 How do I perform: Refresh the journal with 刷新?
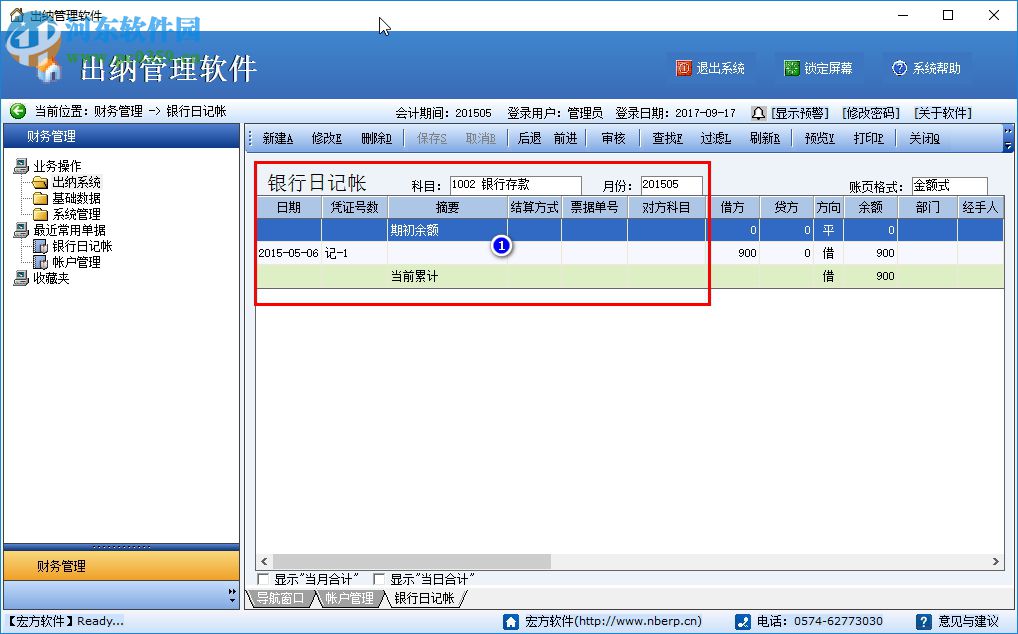tap(764, 138)
